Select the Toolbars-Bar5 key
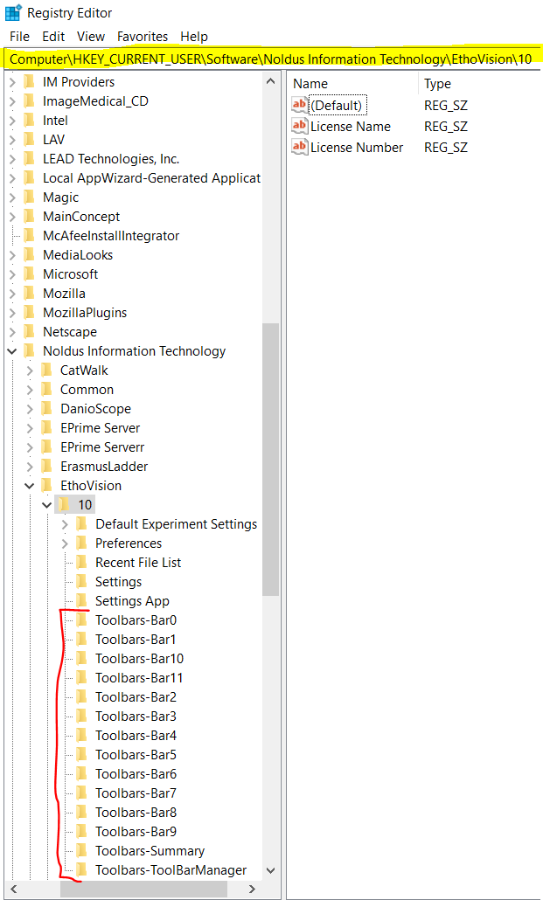The height and width of the screenshot is (900, 543). point(136,755)
